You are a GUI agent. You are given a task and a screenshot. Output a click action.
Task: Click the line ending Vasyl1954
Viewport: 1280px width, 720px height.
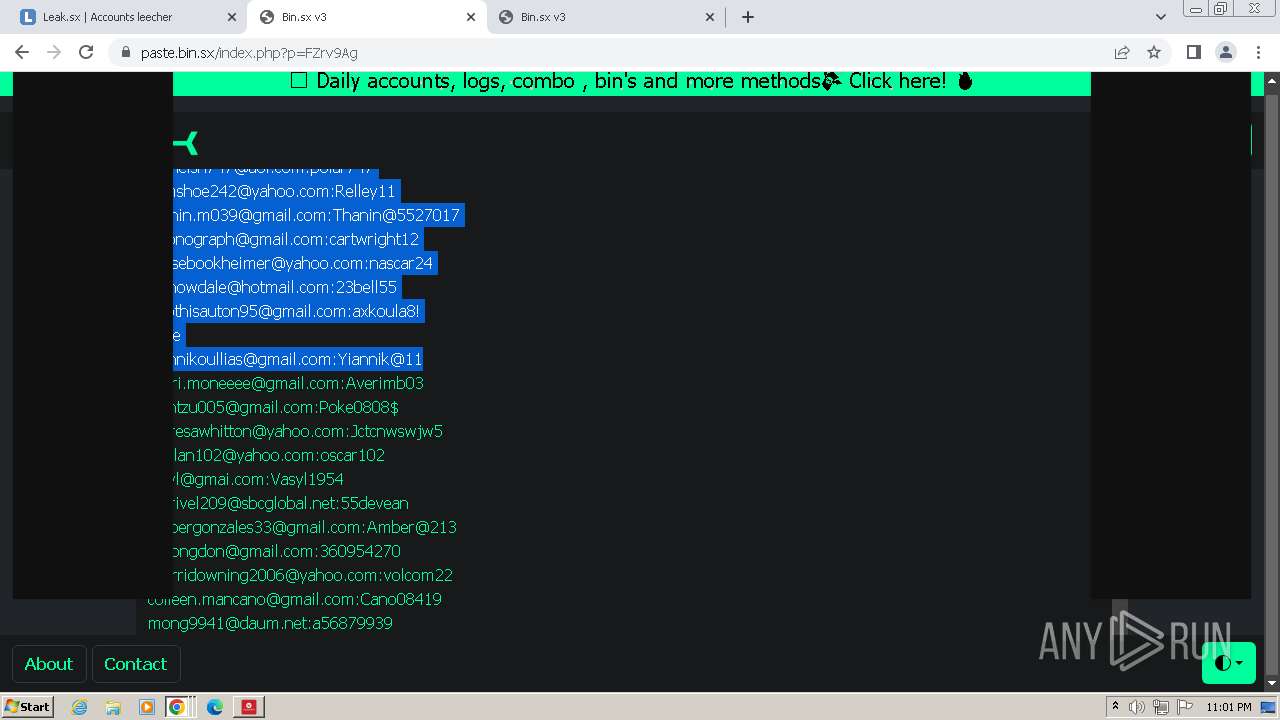click(259, 479)
